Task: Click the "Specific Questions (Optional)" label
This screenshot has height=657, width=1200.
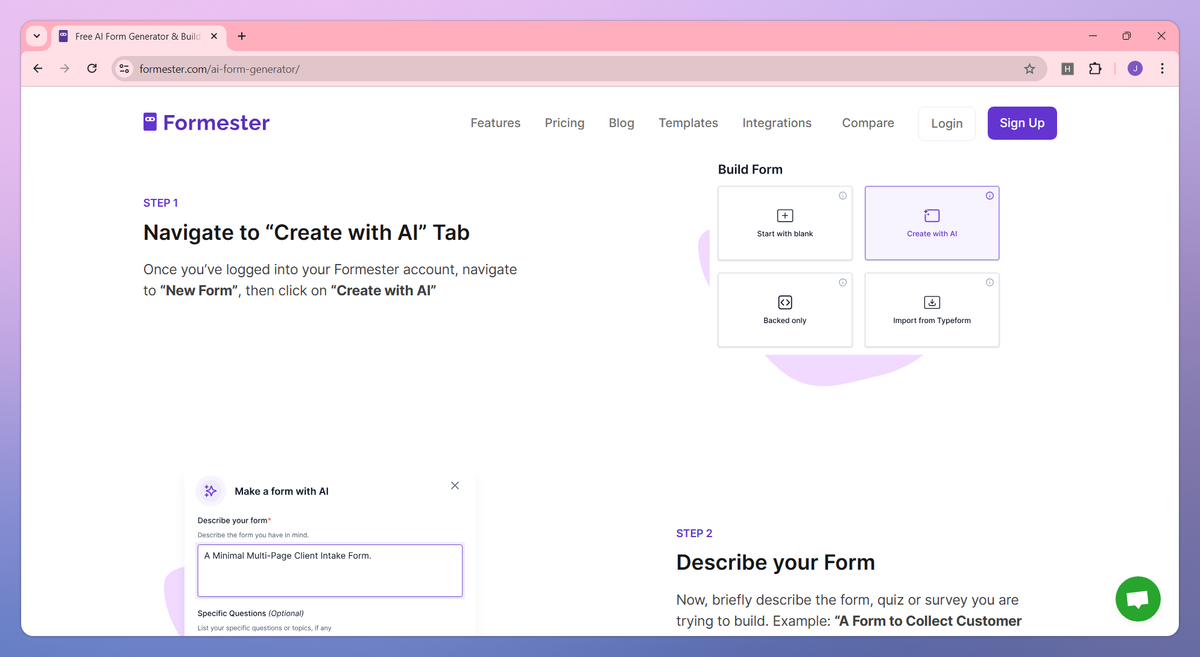Action: pos(251,613)
